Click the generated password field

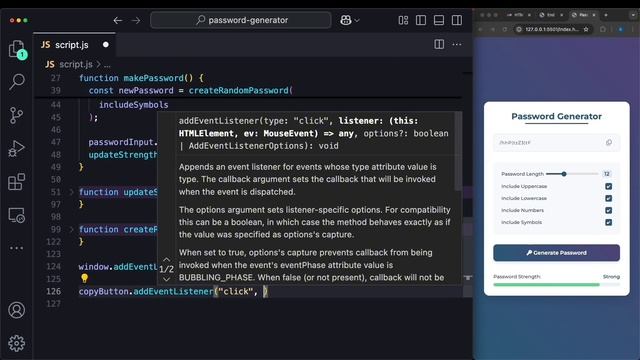556,143
